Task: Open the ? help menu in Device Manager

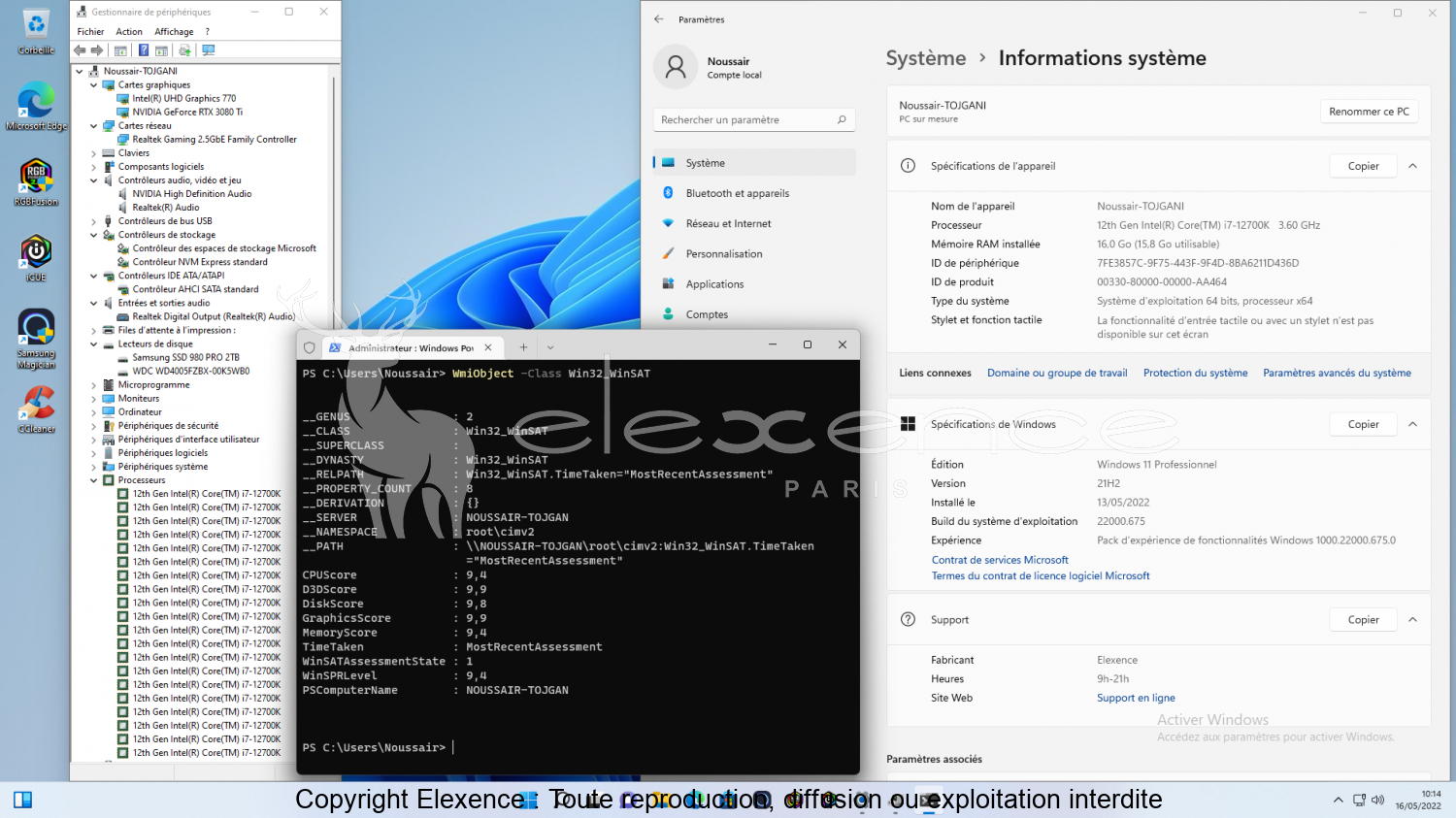Action: [x=207, y=32]
